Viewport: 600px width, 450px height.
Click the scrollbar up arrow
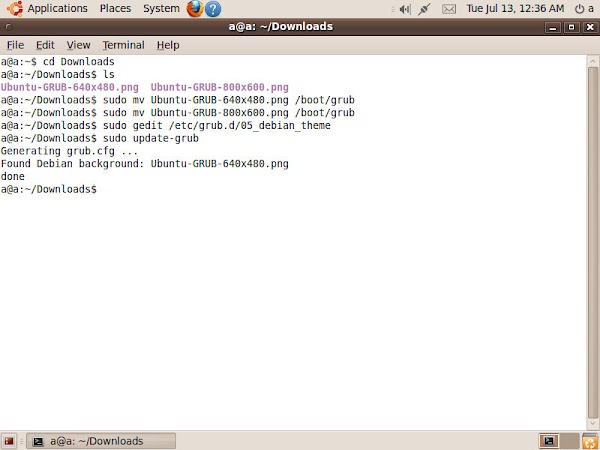coord(593,61)
